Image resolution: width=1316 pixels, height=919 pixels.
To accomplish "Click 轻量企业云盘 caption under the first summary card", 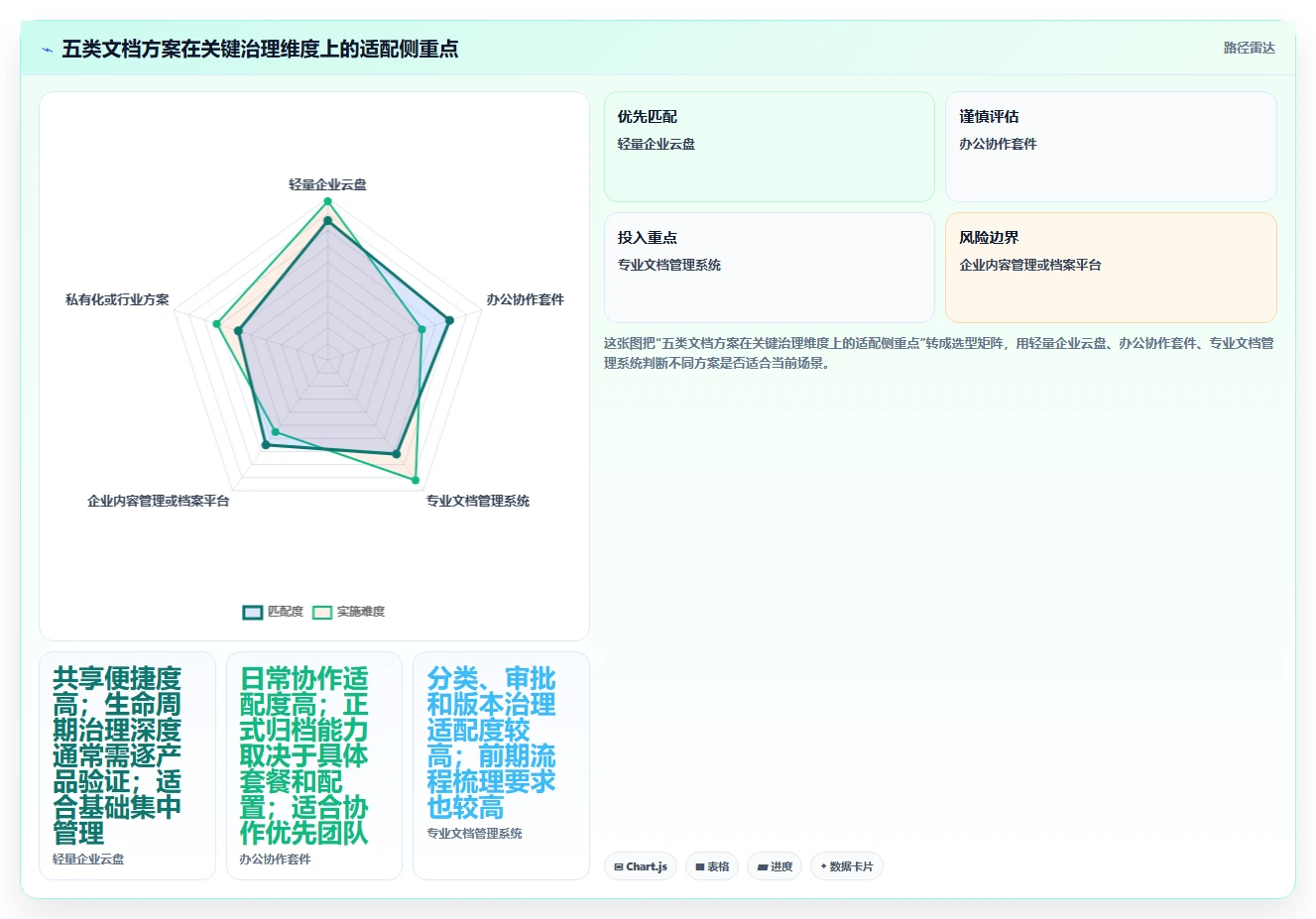I will (x=88, y=860).
